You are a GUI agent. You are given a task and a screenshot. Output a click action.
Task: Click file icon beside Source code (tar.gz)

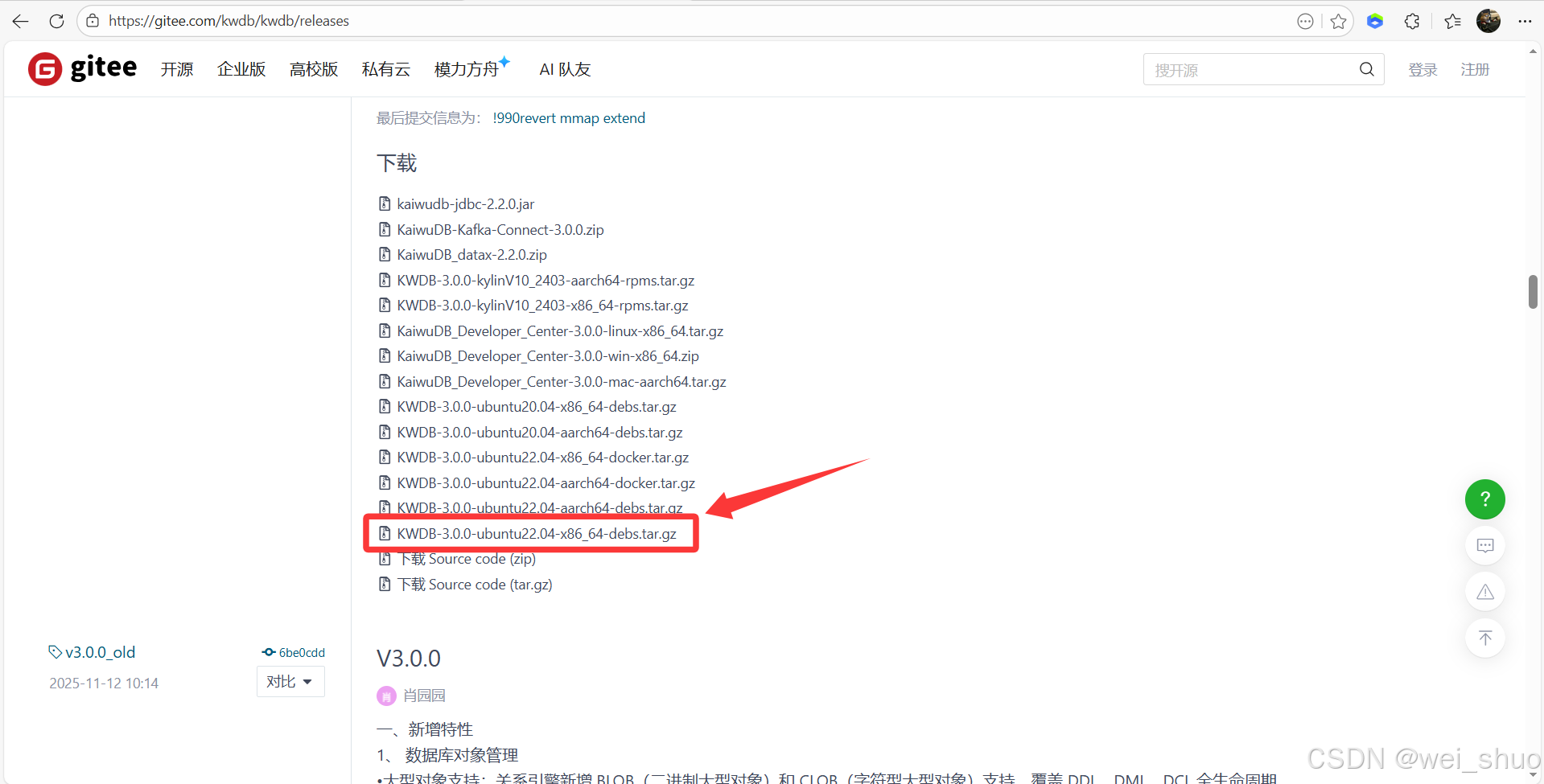pos(385,584)
